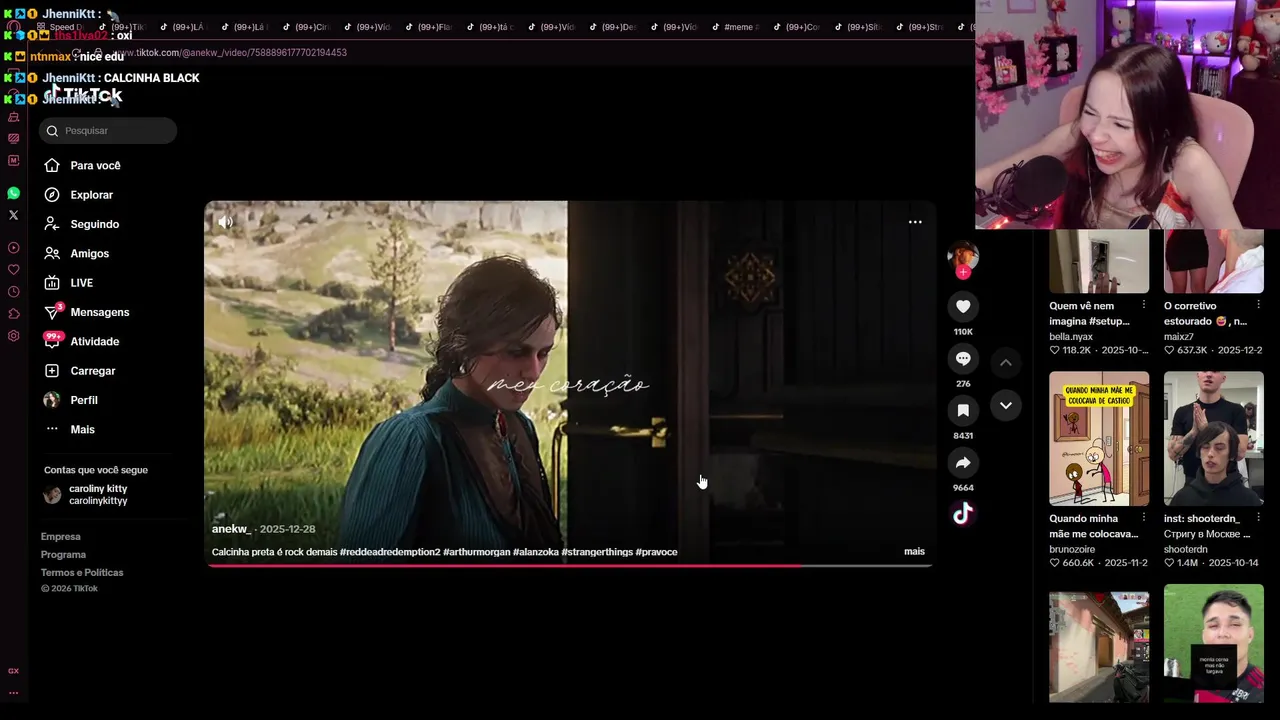Open the comments bubble showing 276

963,359
